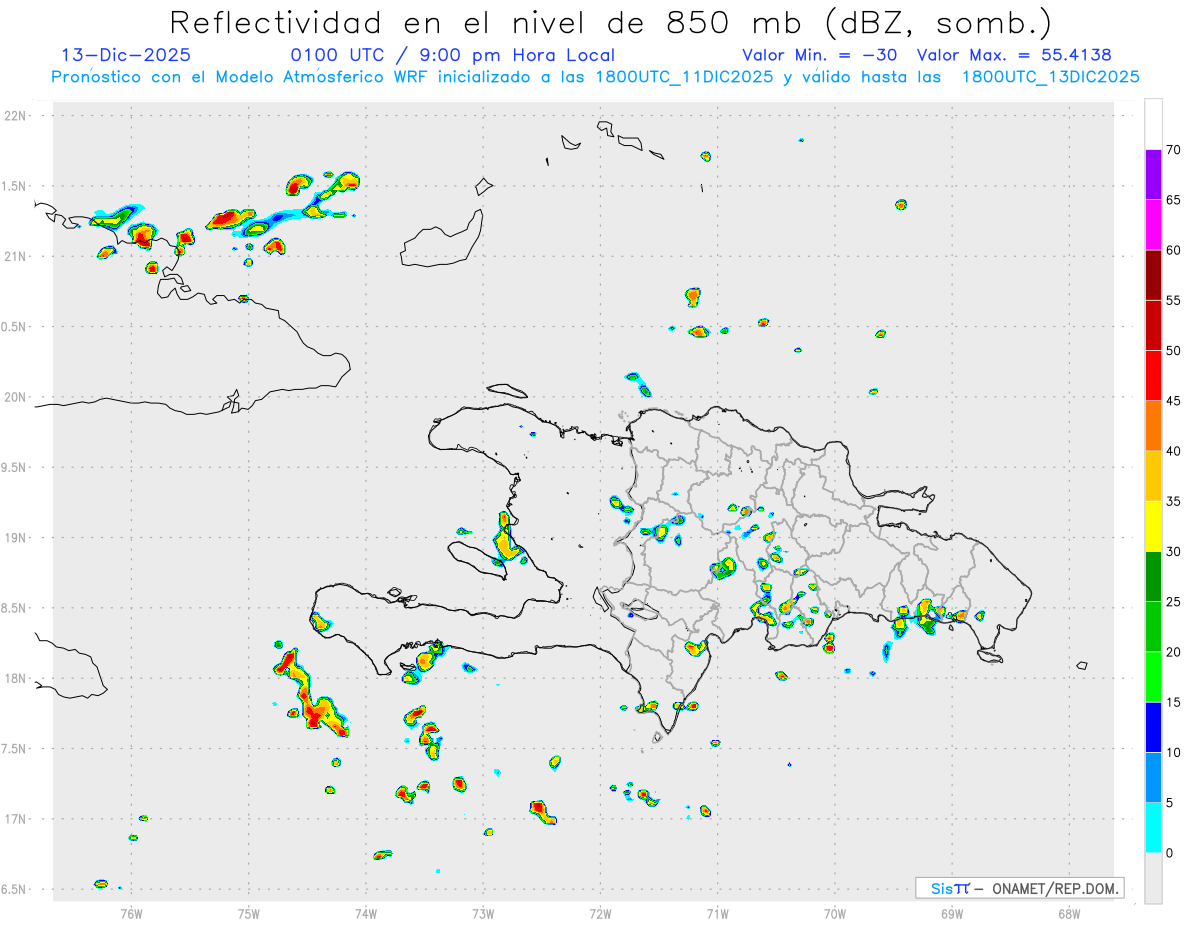This screenshot has width=1200, height=927.
Task: Select the "70W" longitude label
Action: (835, 912)
